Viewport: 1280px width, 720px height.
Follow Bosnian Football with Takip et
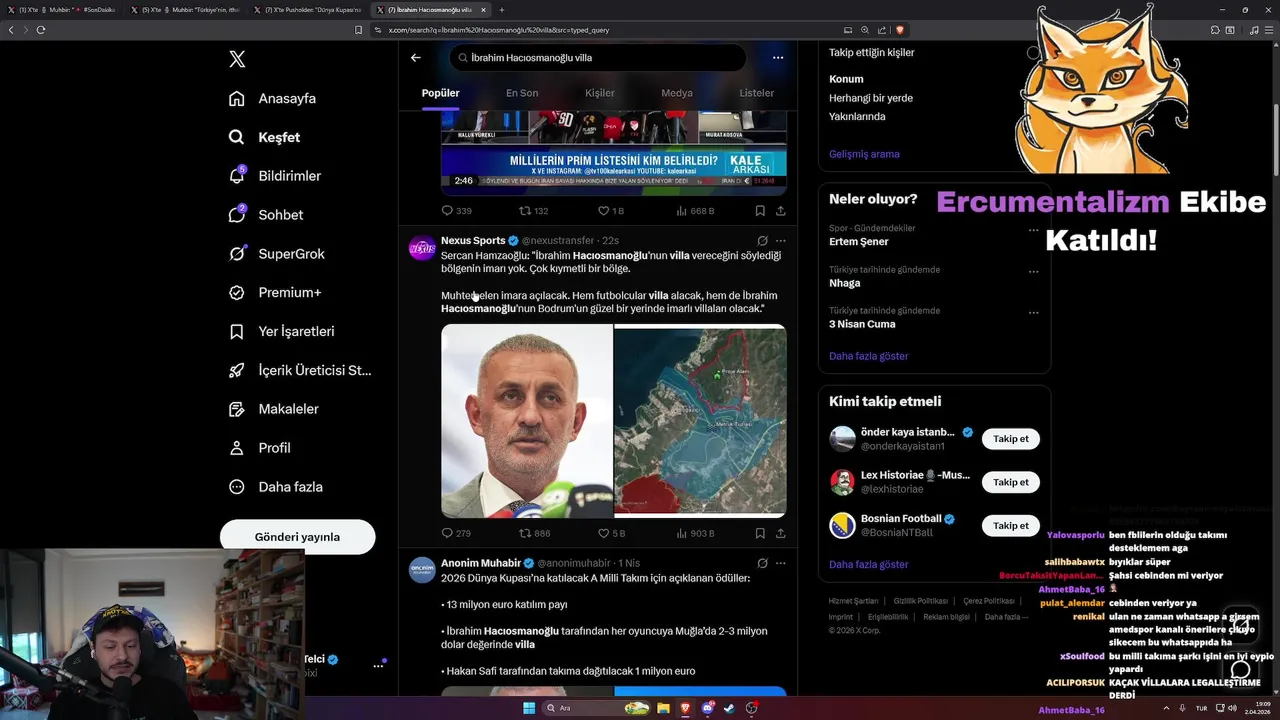click(x=1011, y=526)
